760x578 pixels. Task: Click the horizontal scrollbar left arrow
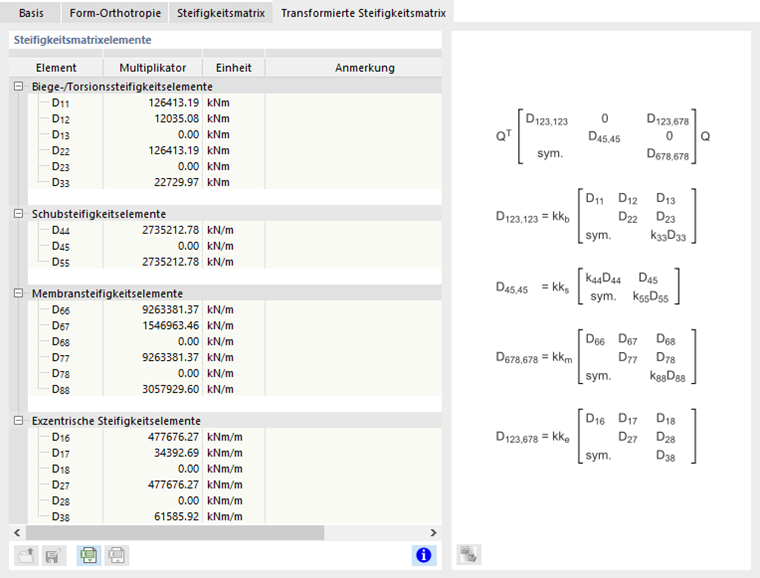pyautogui.click(x=17, y=533)
